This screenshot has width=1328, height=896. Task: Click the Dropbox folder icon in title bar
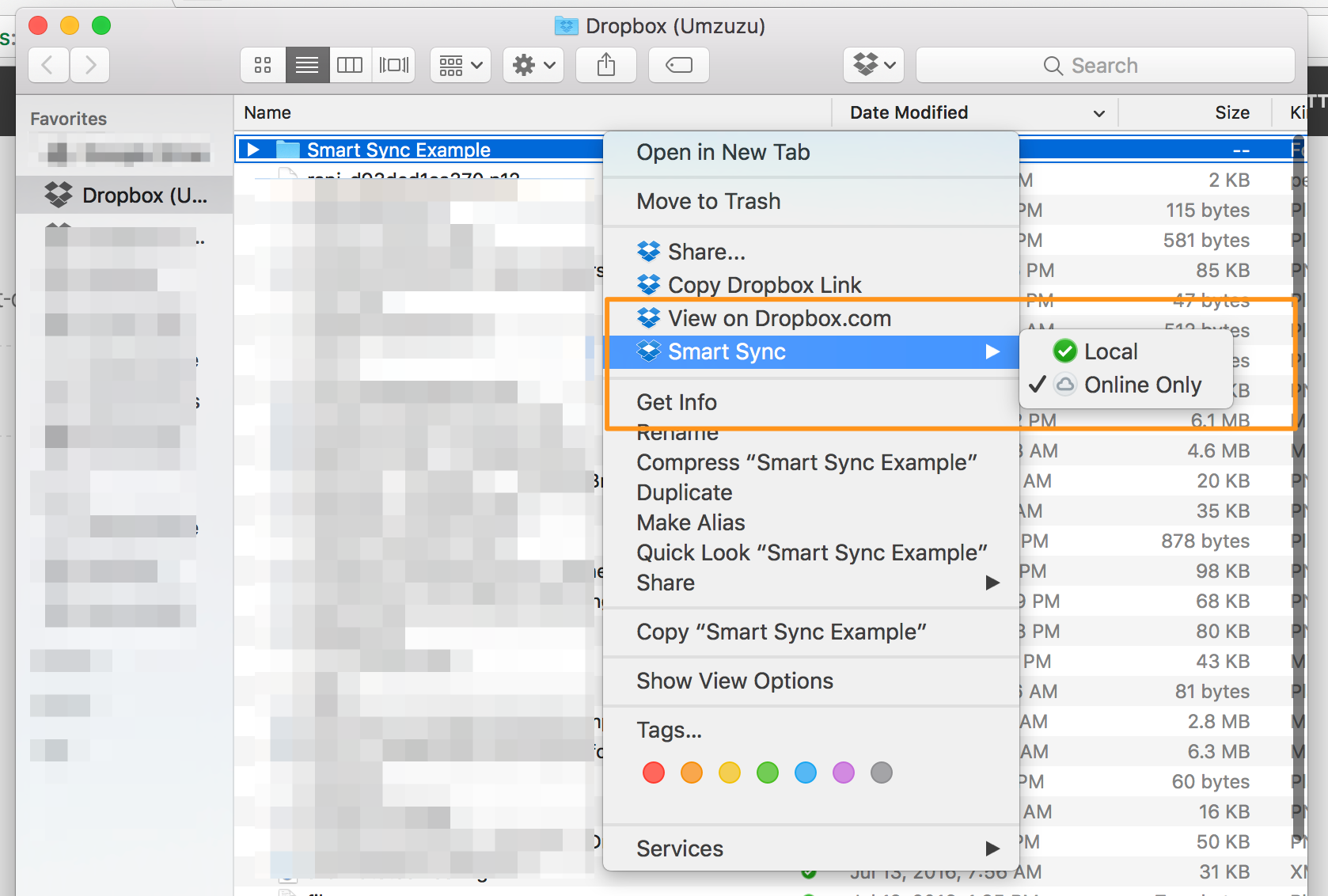pos(567,26)
